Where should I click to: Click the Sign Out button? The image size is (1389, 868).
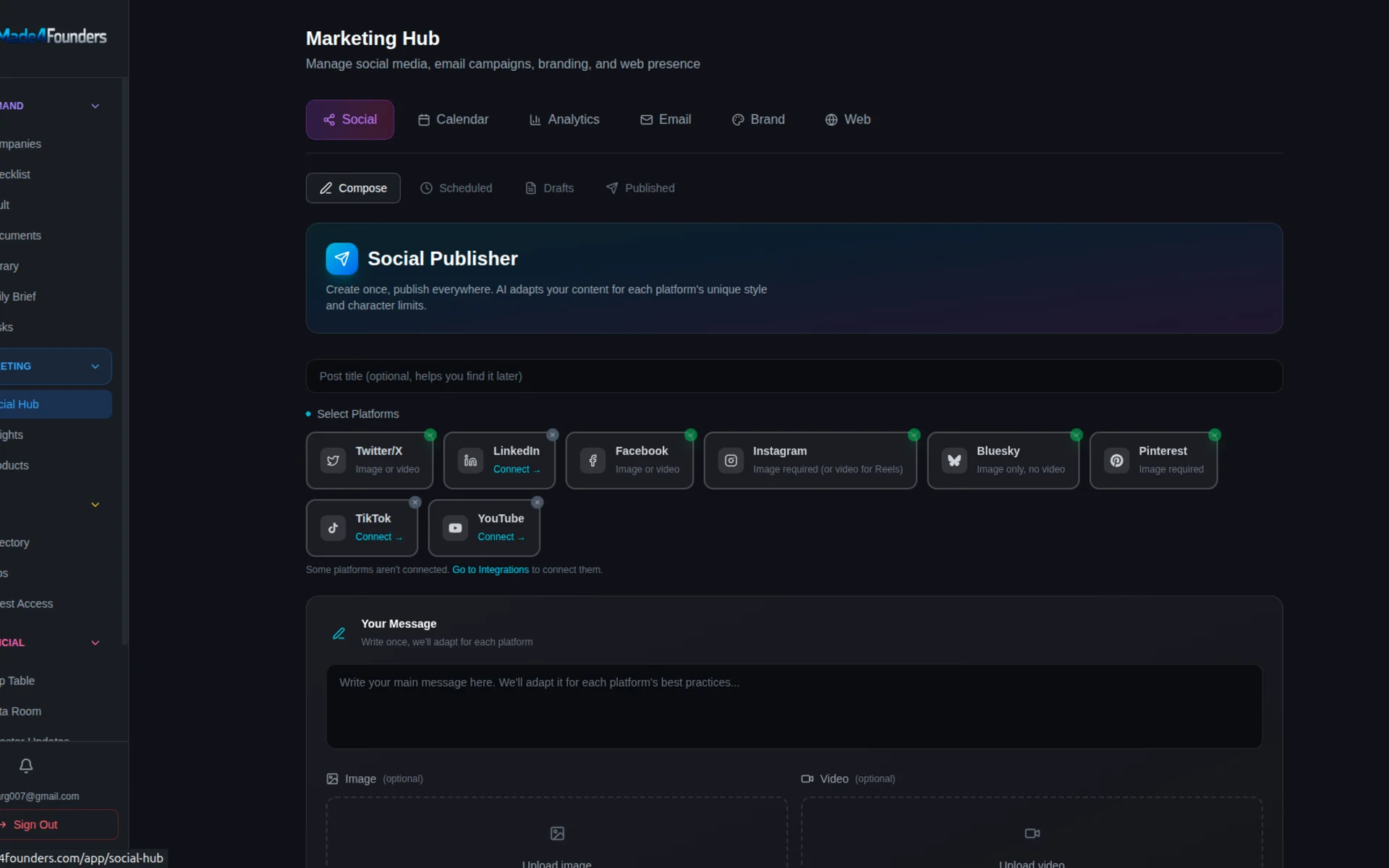tap(36, 824)
